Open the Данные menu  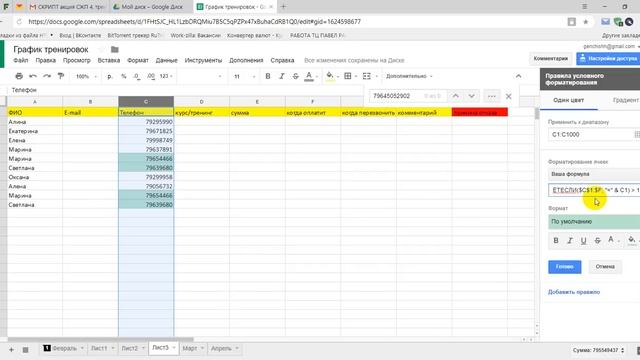tap(166, 60)
